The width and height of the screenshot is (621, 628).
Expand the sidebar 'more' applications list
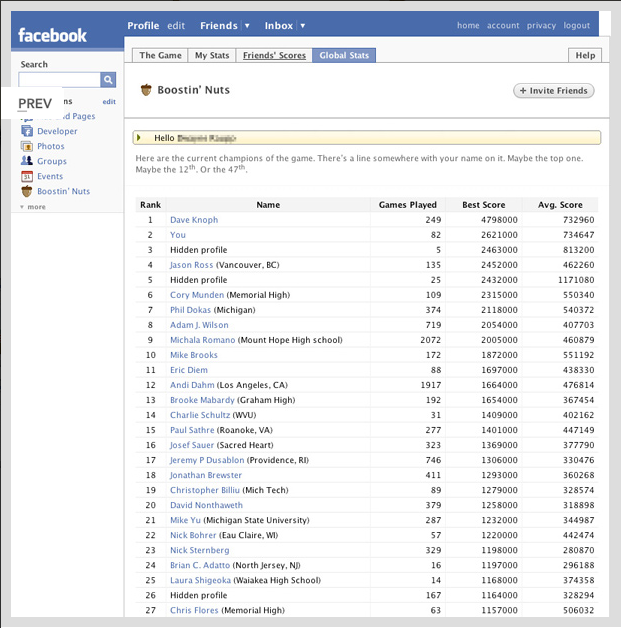(x=33, y=207)
